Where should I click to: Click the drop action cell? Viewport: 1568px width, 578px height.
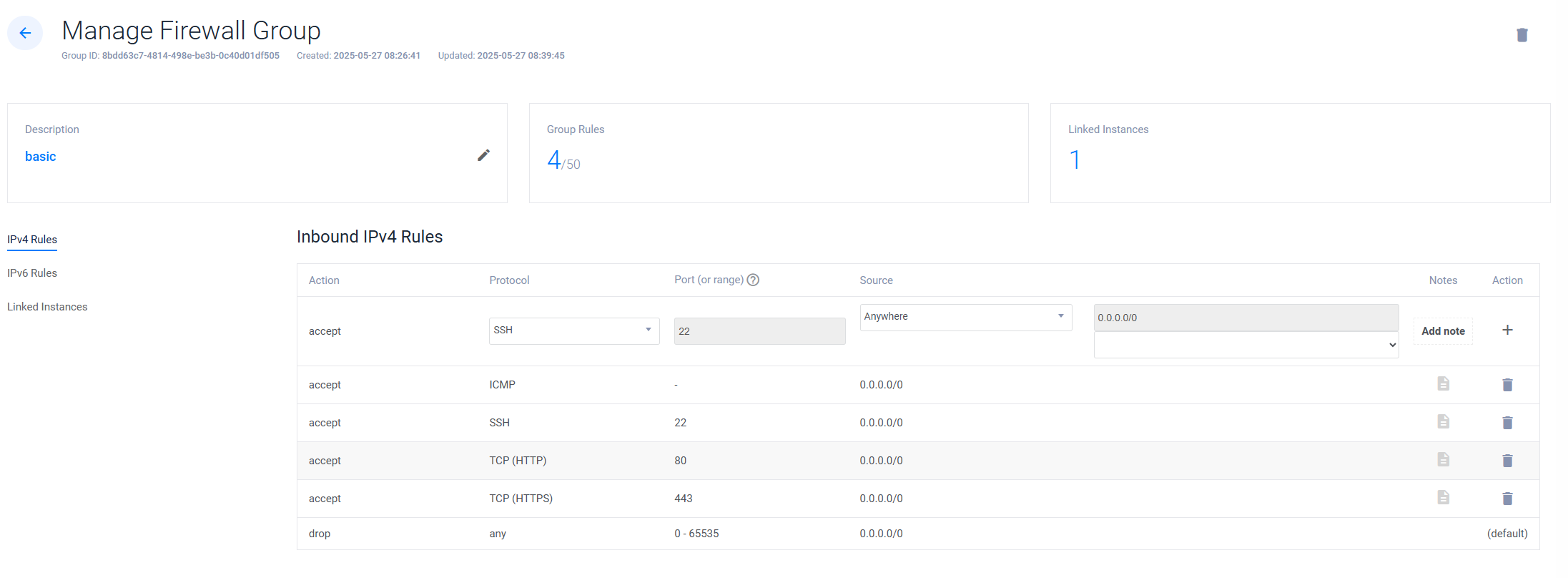point(320,534)
